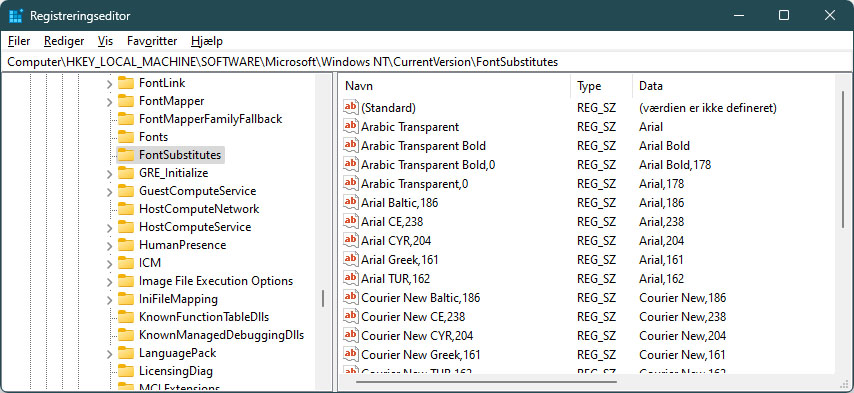Click the Registreringseditor app icon in title bar

point(16,16)
